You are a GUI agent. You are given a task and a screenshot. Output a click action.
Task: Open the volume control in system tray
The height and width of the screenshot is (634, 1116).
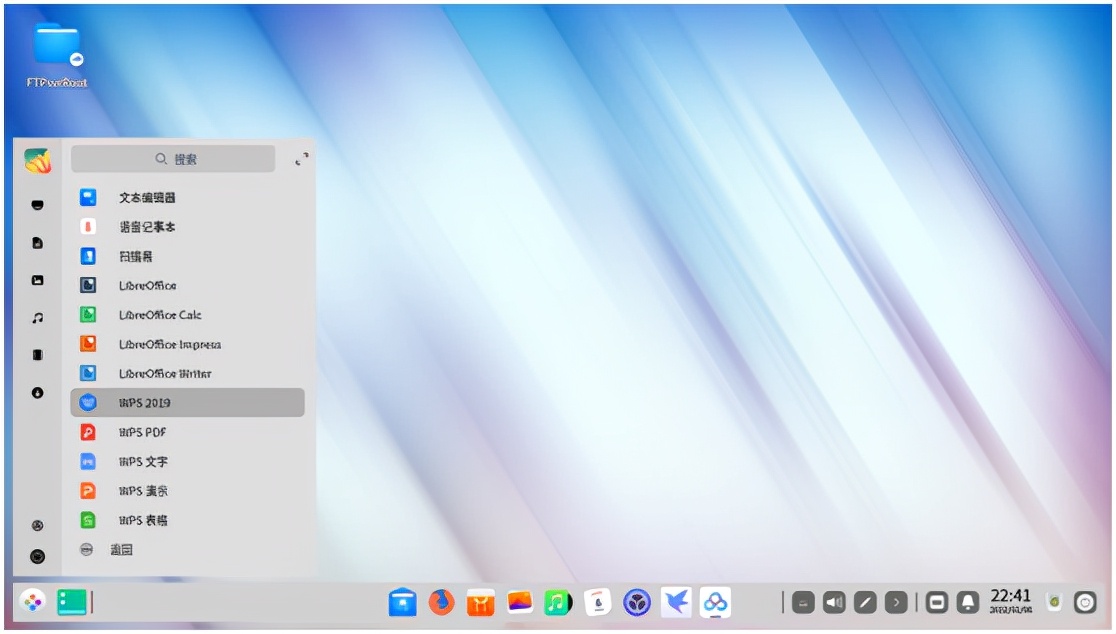click(x=834, y=602)
